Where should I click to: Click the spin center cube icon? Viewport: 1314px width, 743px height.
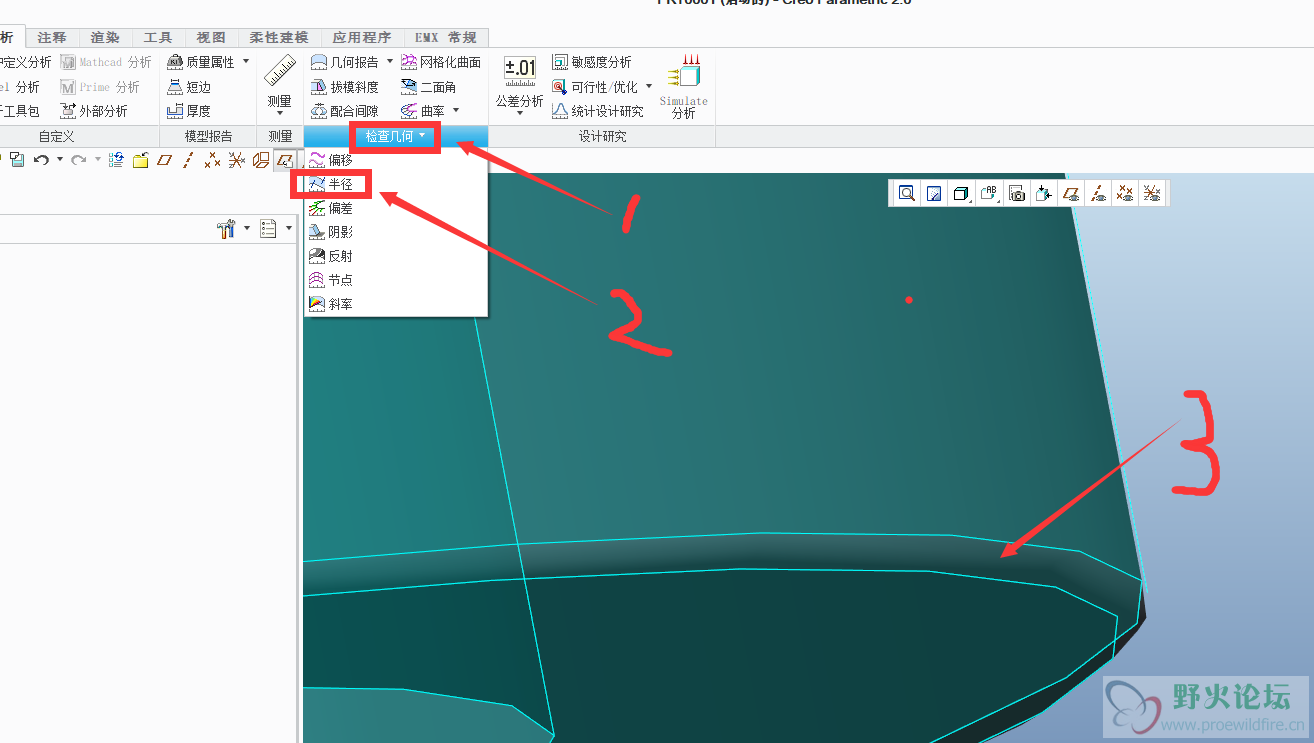click(x=1044, y=193)
